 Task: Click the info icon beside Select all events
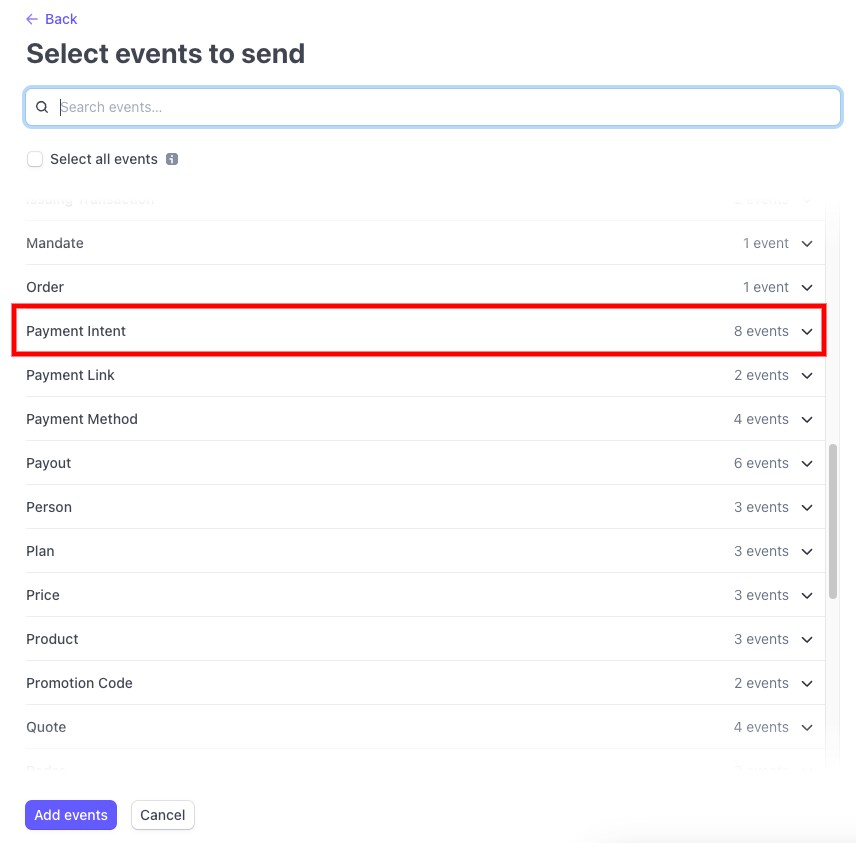tap(172, 159)
